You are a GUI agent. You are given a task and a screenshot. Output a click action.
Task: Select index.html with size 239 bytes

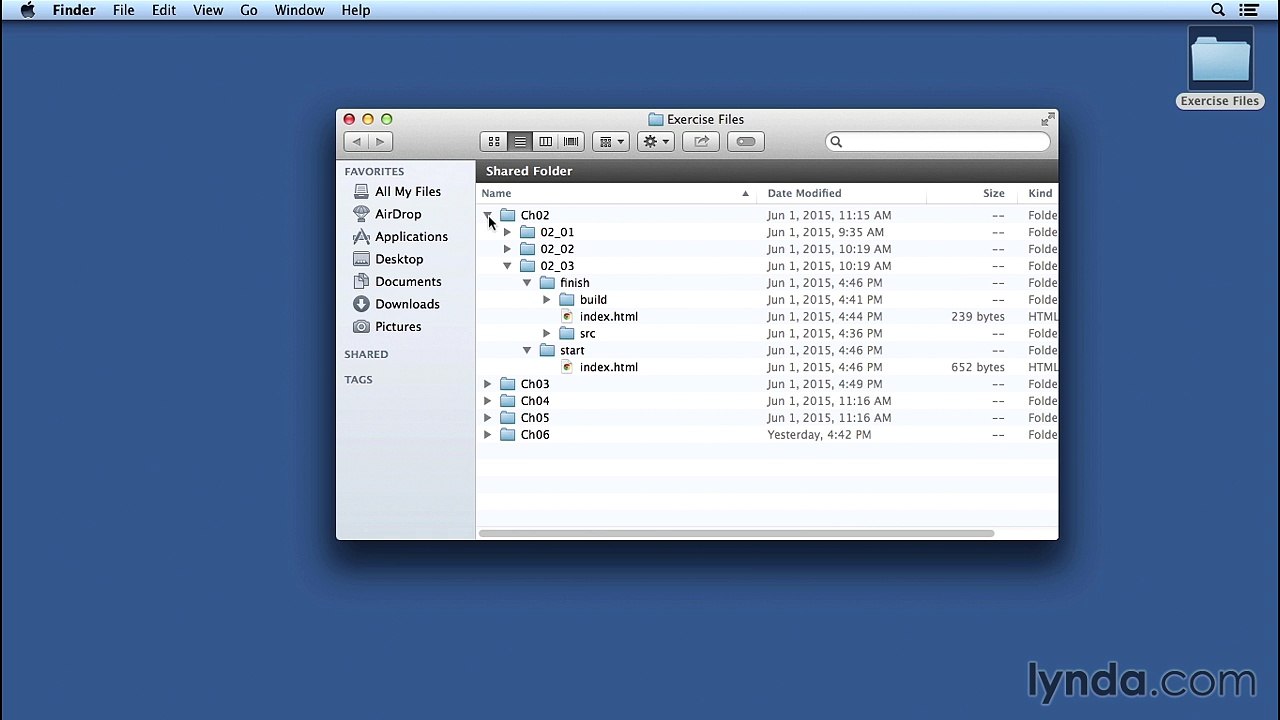(767, 317)
